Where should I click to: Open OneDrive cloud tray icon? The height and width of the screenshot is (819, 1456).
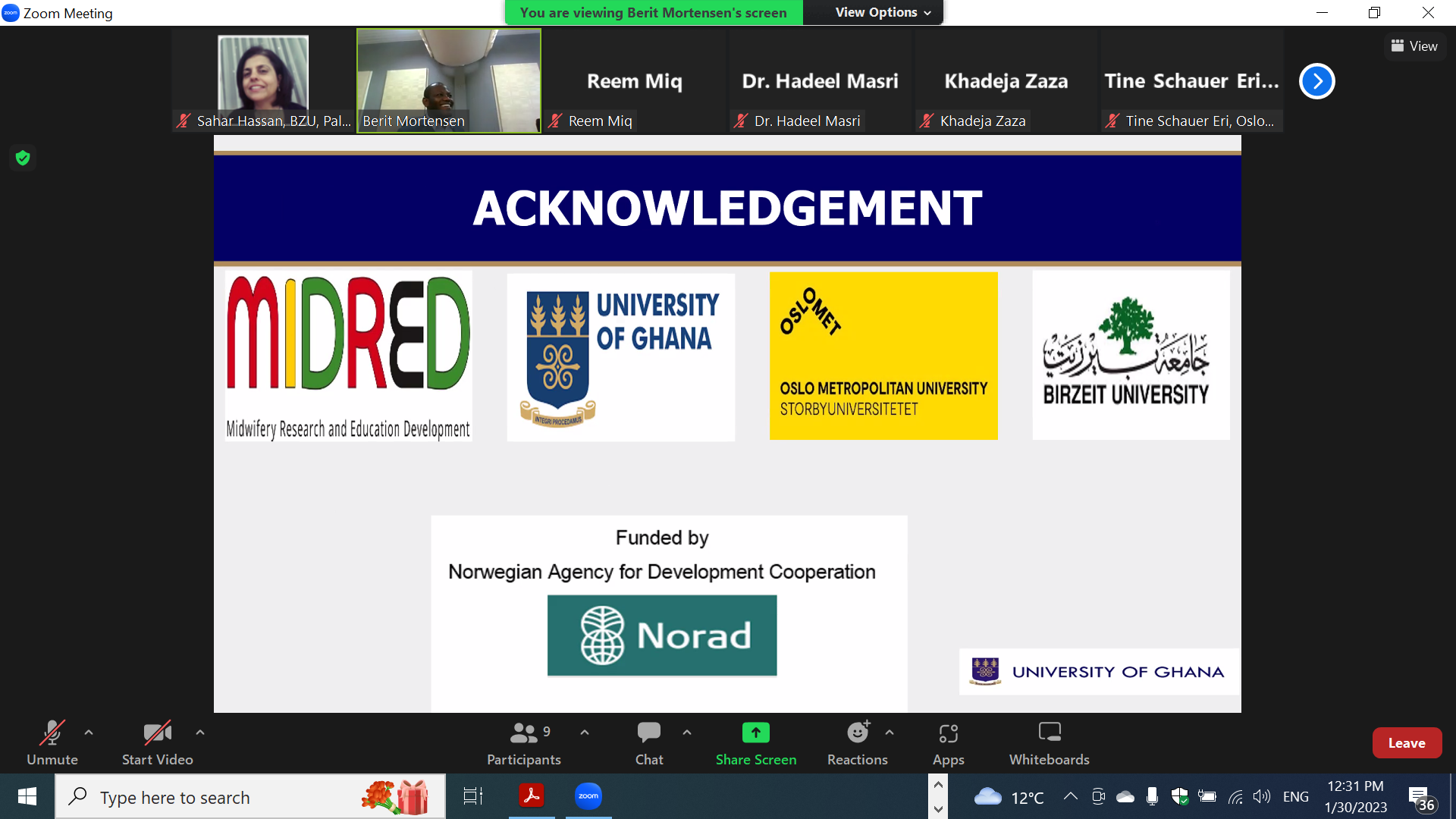coord(1125,796)
